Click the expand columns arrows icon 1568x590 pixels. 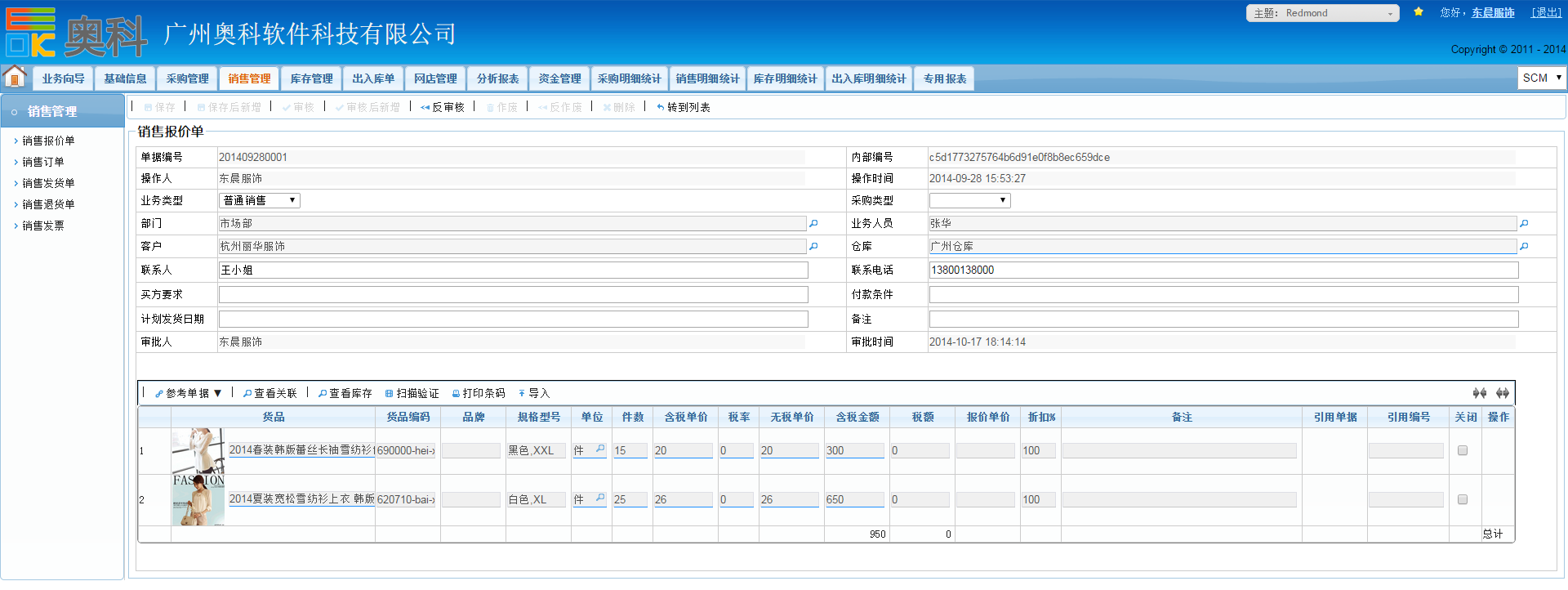[x=1503, y=393]
